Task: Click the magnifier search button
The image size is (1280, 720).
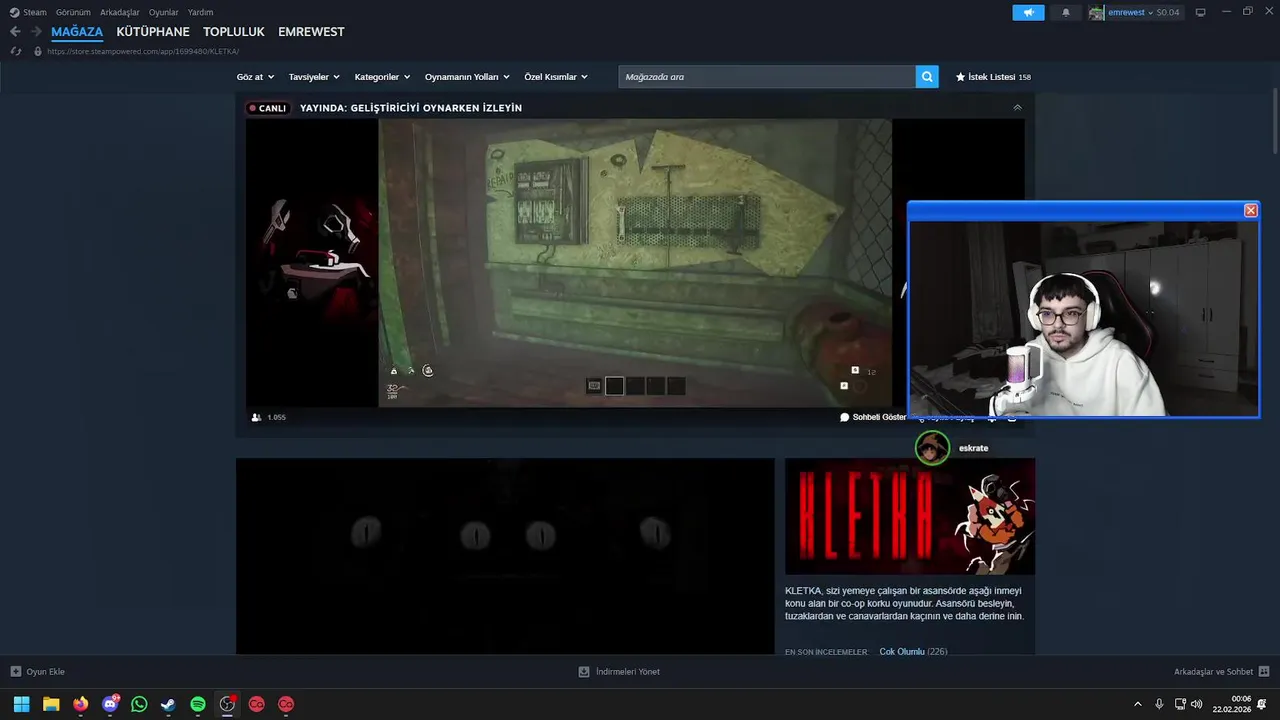Action: click(927, 76)
